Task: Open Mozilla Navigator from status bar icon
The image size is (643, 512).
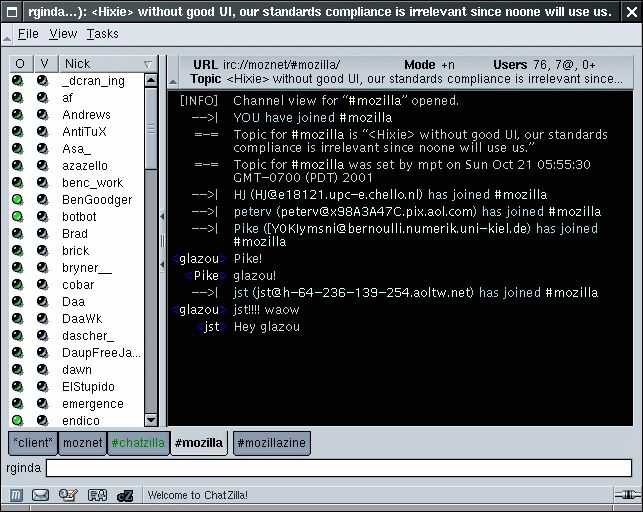Action: [x=16, y=495]
